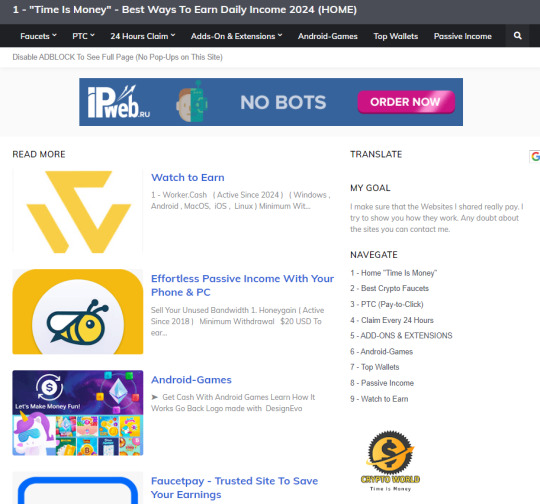Click the NO BOTS banner text

coord(283,102)
